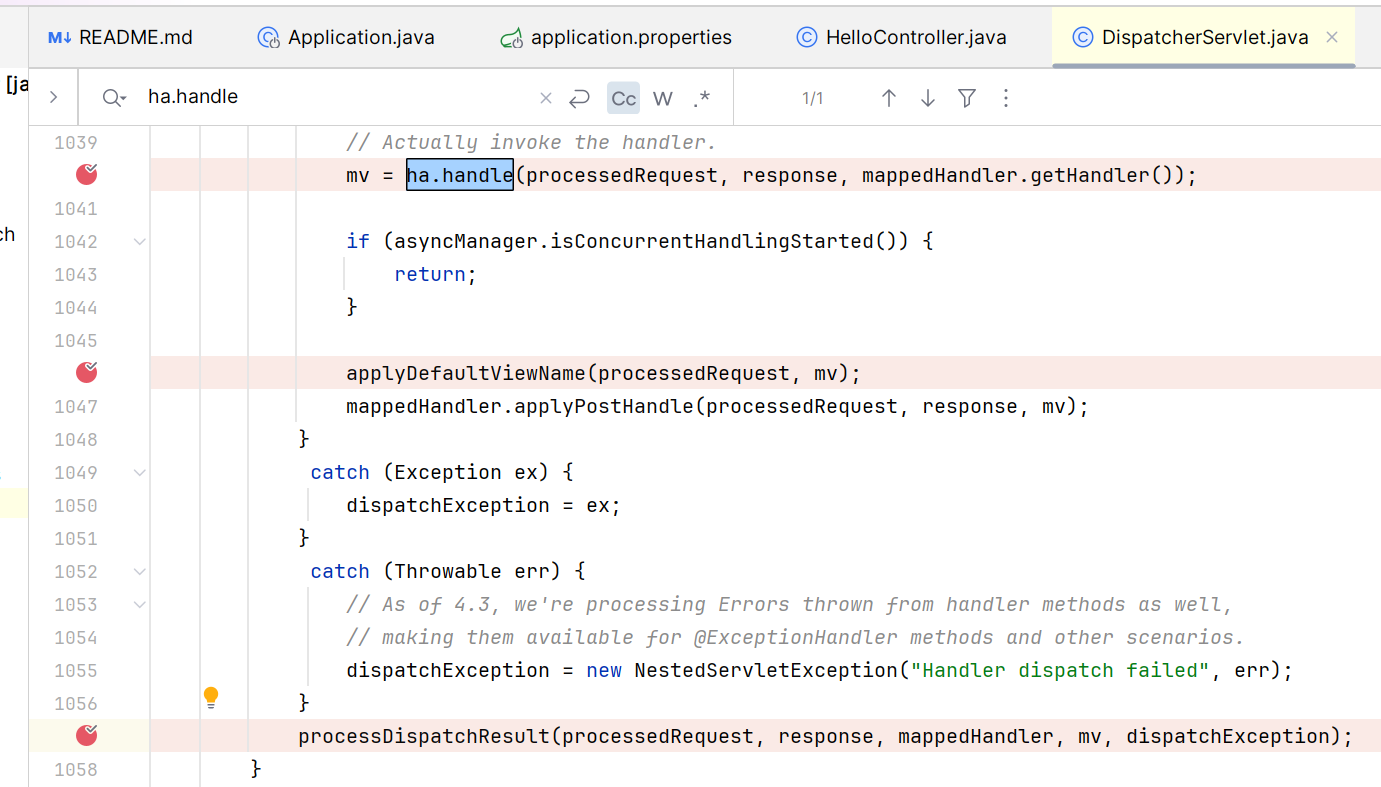Click line number 1041 in gutter
Screen dimensions: 1381x787
(x=76, y=208)
